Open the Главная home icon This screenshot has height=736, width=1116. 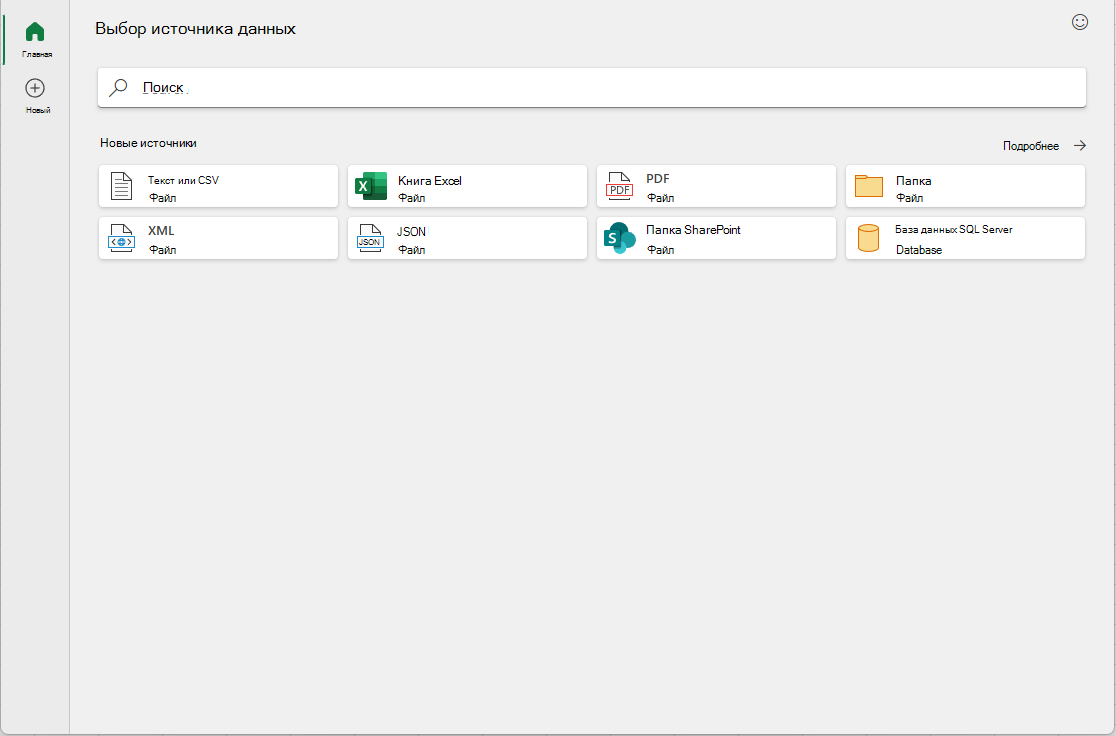tap(35, 32)
